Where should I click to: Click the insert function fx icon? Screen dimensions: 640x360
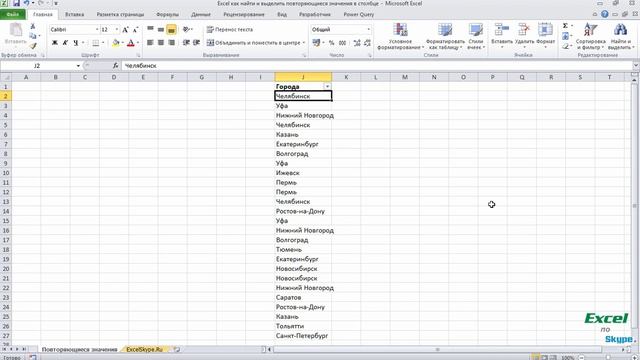click(x=116, y=66)
